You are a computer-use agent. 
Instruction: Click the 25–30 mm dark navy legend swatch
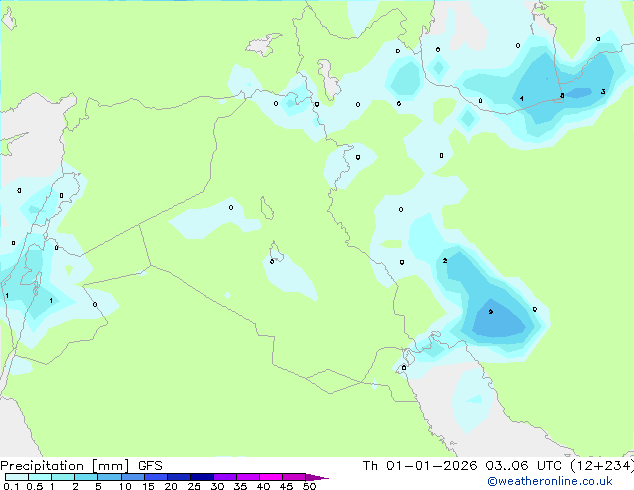[202, 477]
